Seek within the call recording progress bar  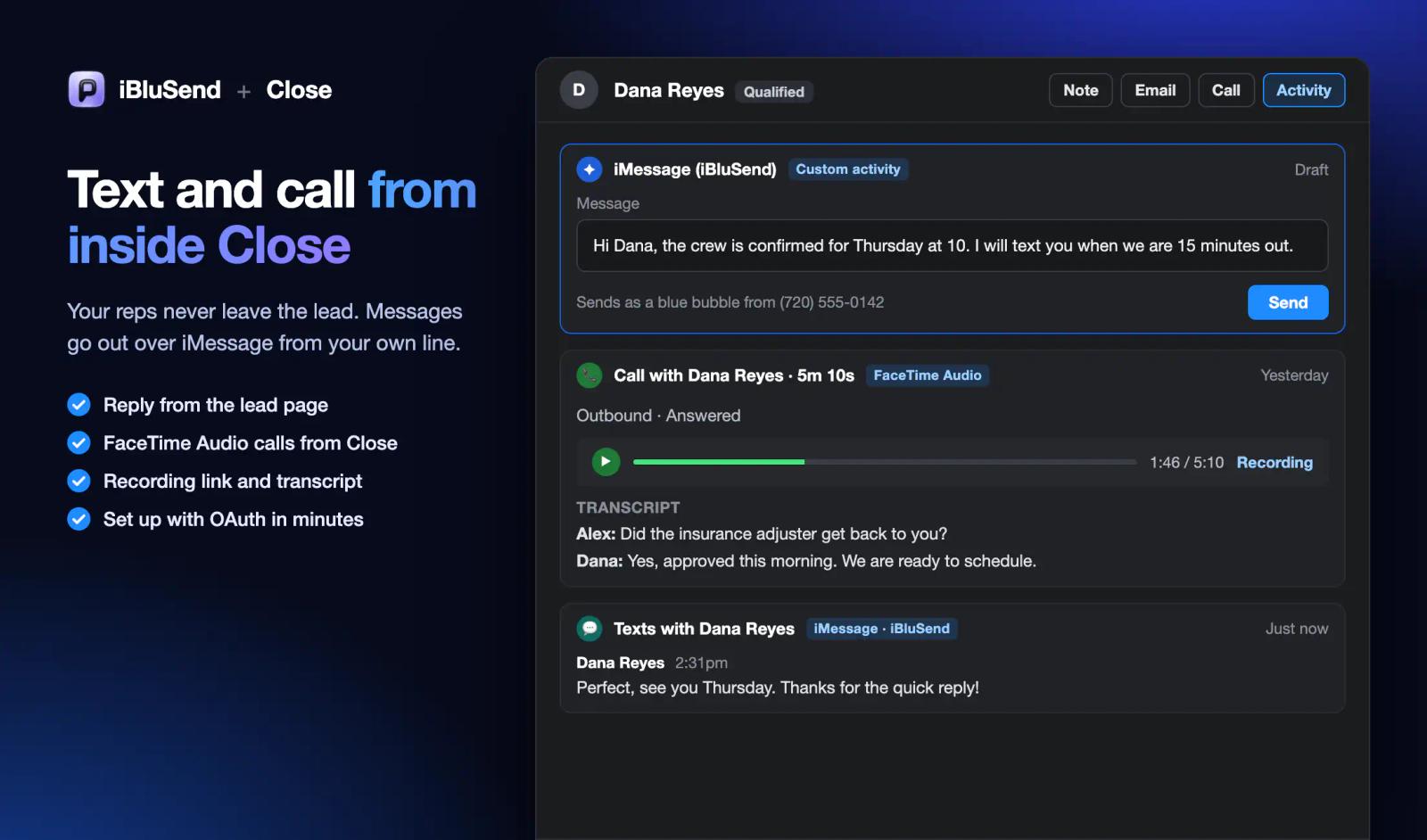885,462
